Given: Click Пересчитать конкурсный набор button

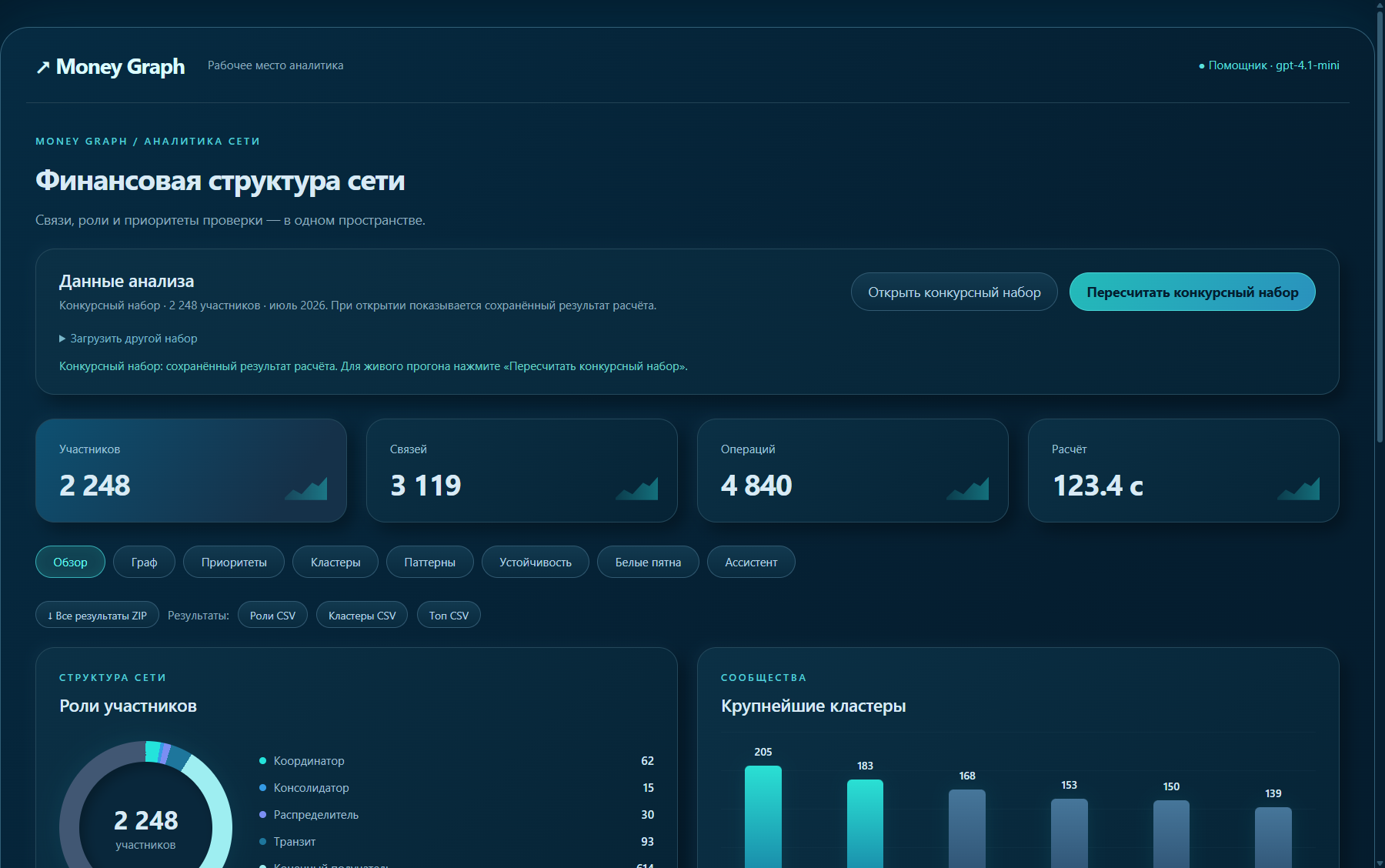Looking at the screenshot, I should (1193, 292).
